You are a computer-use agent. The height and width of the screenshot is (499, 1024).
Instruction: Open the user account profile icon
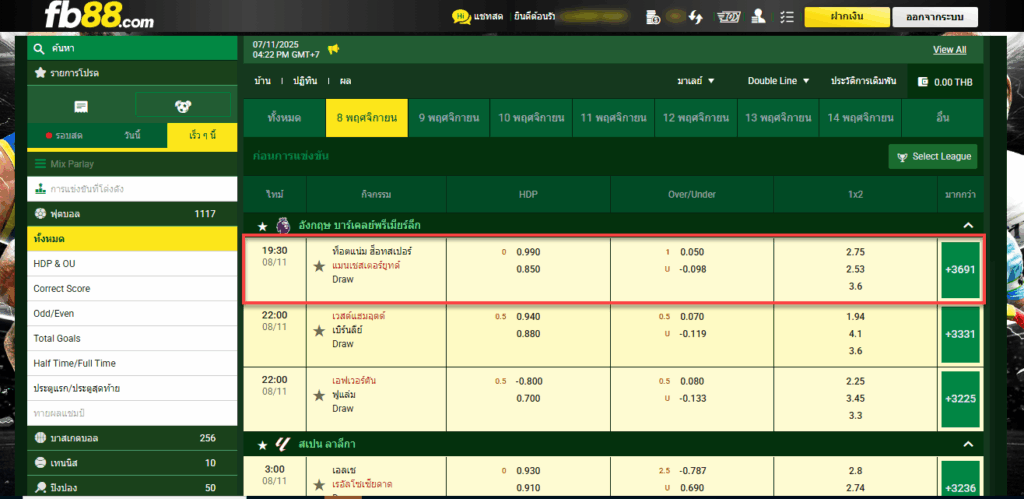click(x=758, y=16)
